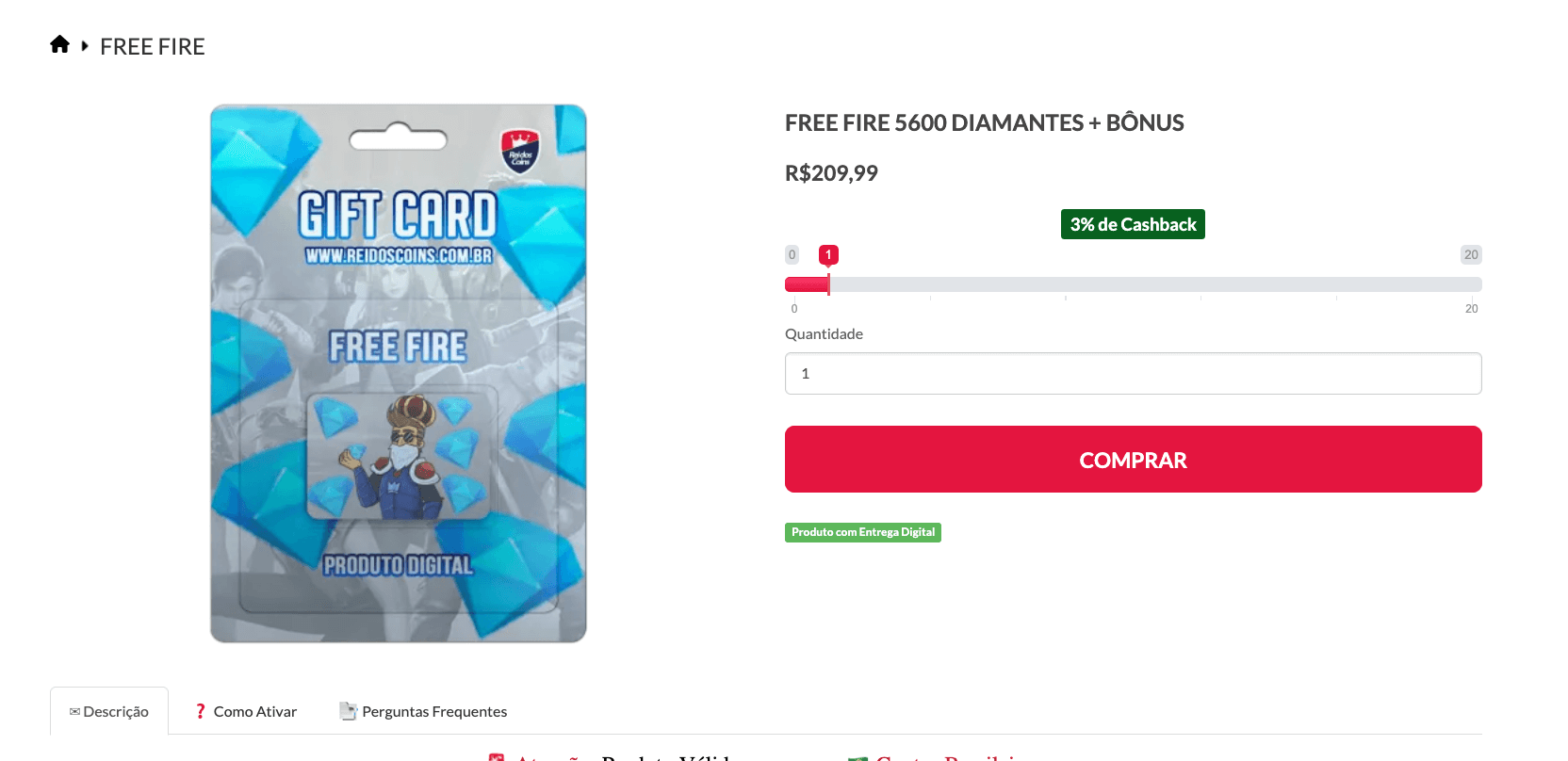Click the 3% de Cashback badge
1568x761 pixels.
(x=1133, y=224)
